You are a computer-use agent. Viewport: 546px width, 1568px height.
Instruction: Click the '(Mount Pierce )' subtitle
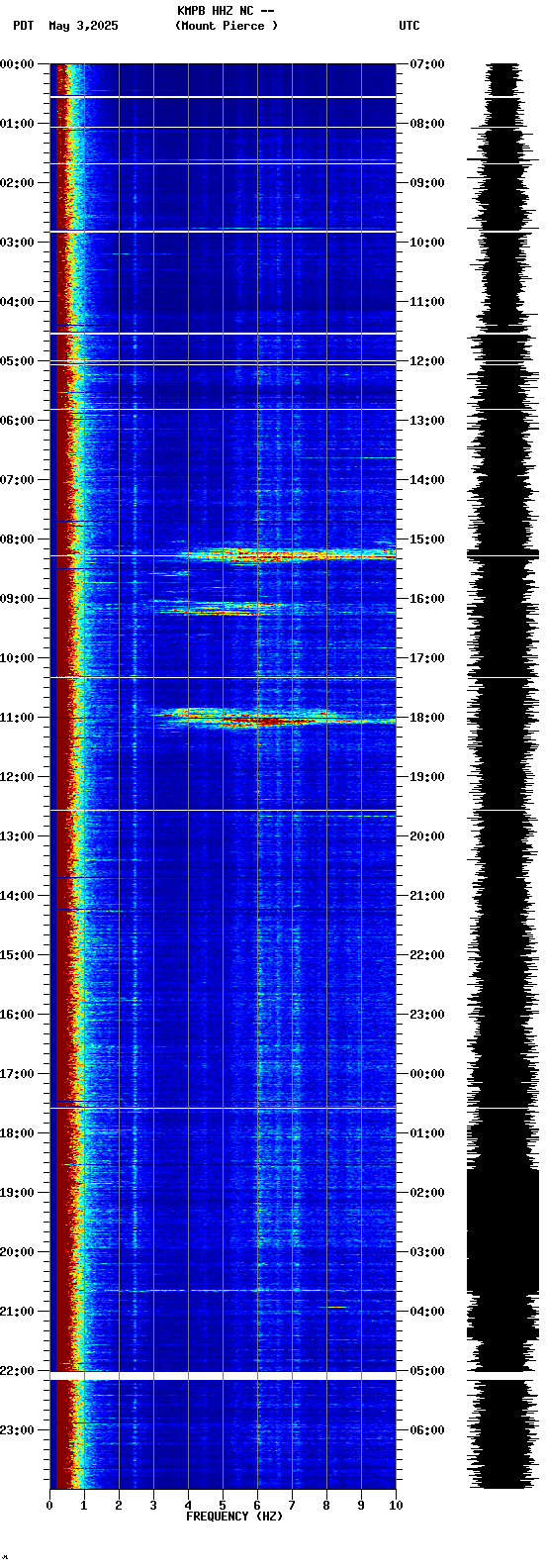pos(227,26)
